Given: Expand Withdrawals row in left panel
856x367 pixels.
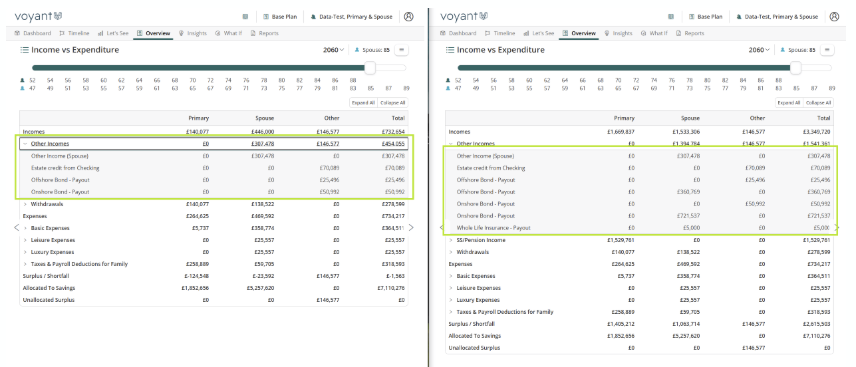Looking at the screenshot, I should [x=25, y=204].
